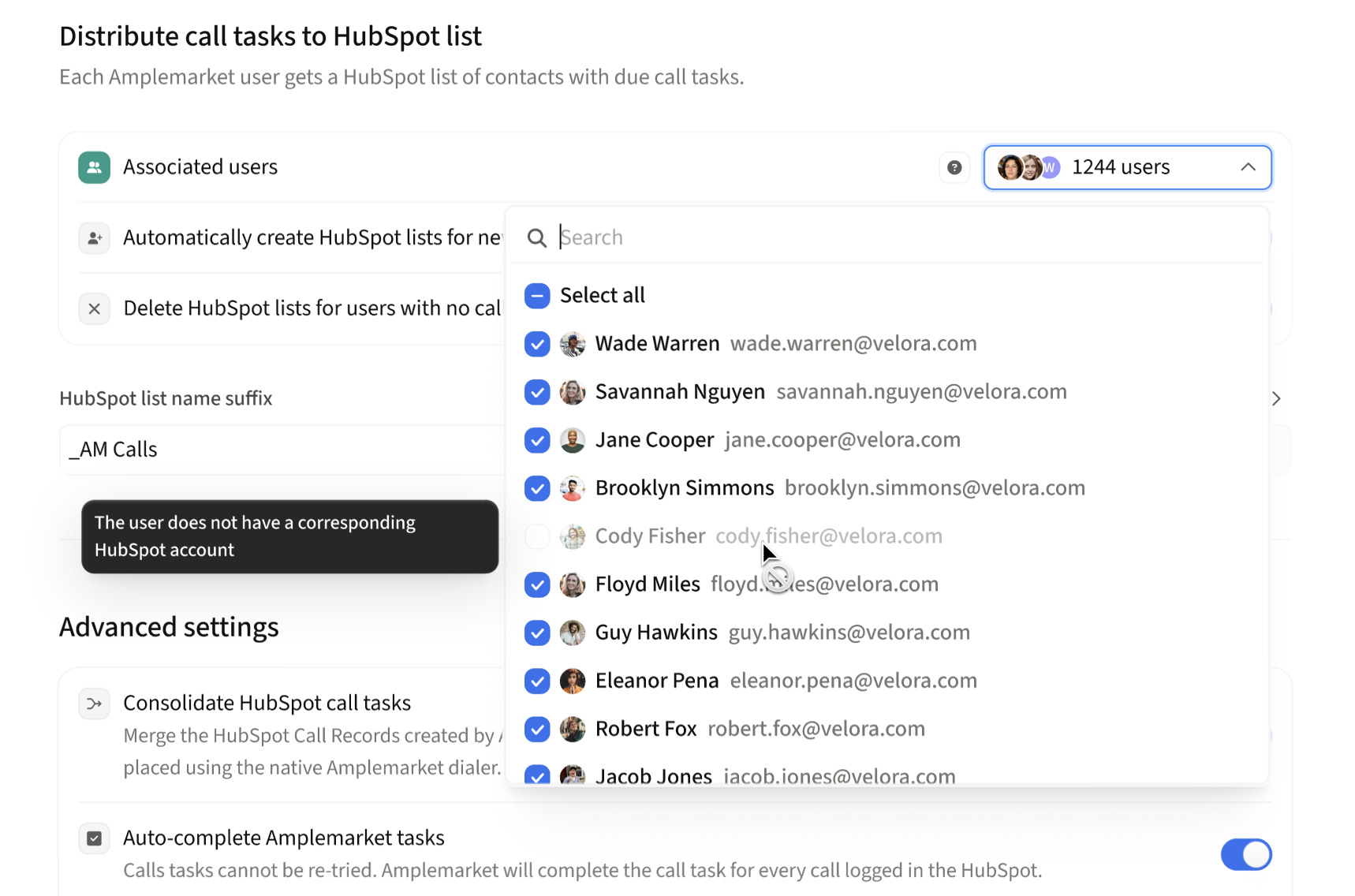The image size is (1355, 896).
Task: Select savannah.nguyen@velora.com email text
Action: pos(921,392)
